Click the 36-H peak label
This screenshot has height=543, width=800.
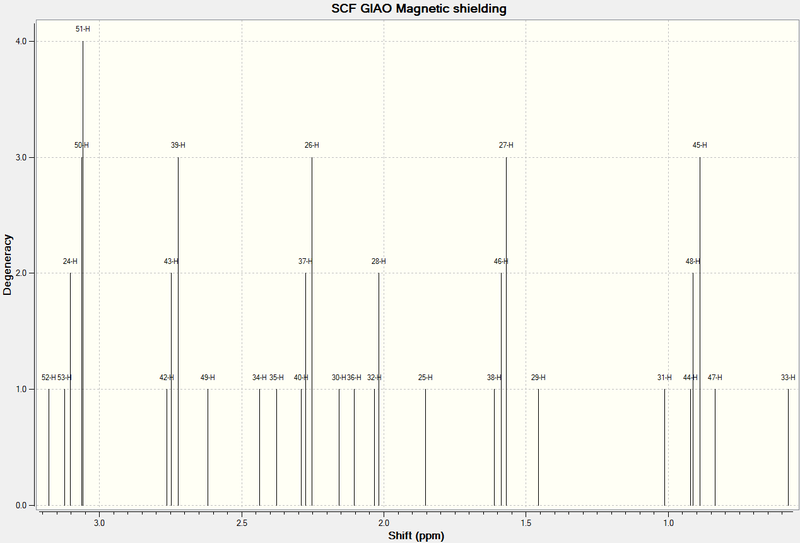tap(354, 378)
